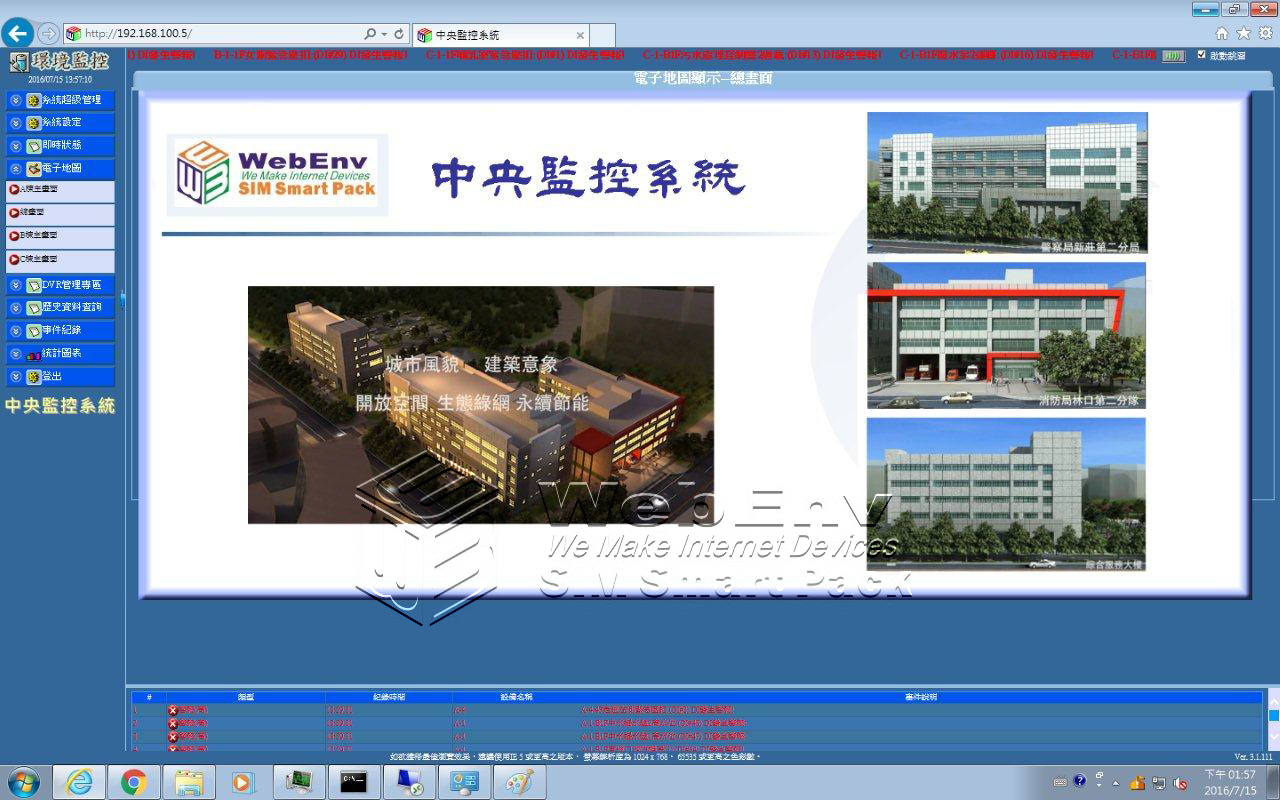This screenshot has height=800, width=1280.
Task: Click the WebEnv SIM Smart Pack logo
Action: pyautogui.click(x=277, y=174)
